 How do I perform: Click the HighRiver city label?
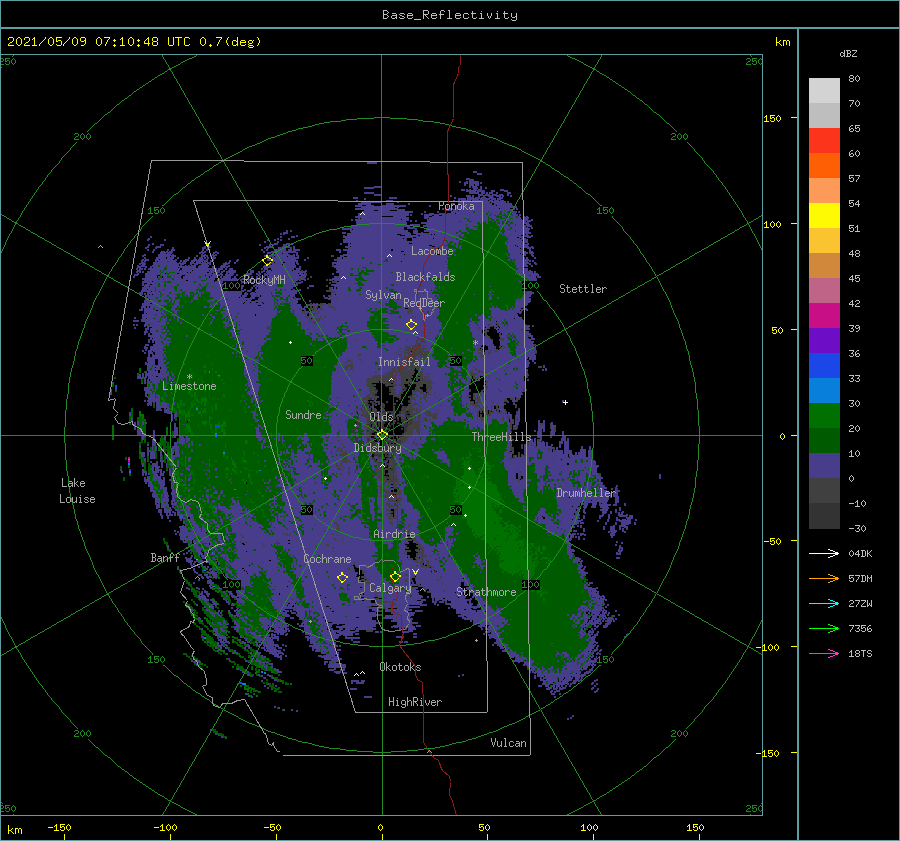click(415, 702)
